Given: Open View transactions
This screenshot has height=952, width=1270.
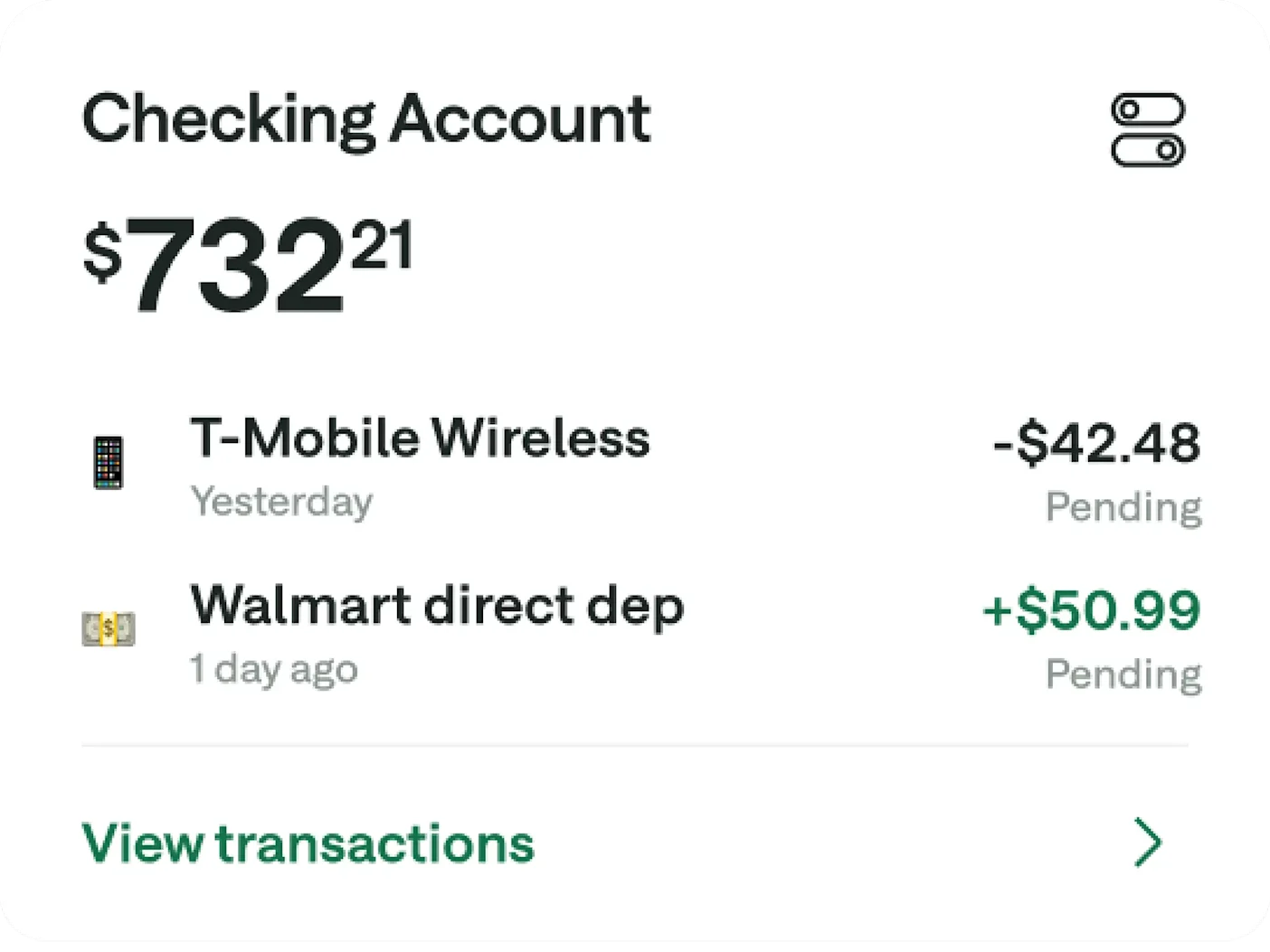Looking at the screenshot, I should click(x=308, y=844).
